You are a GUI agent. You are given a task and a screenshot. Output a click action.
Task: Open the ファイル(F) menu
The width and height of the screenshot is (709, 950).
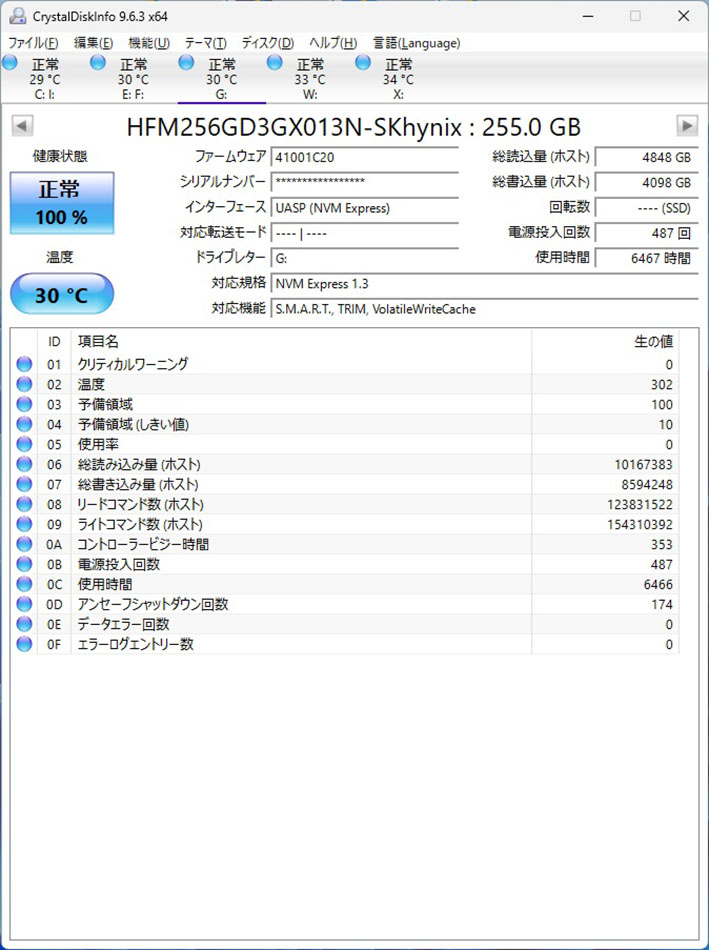33,43
